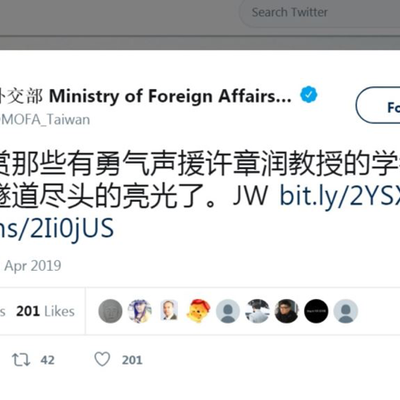Open the anime girl liker avatar
The image size is (400, 400).
140,311
